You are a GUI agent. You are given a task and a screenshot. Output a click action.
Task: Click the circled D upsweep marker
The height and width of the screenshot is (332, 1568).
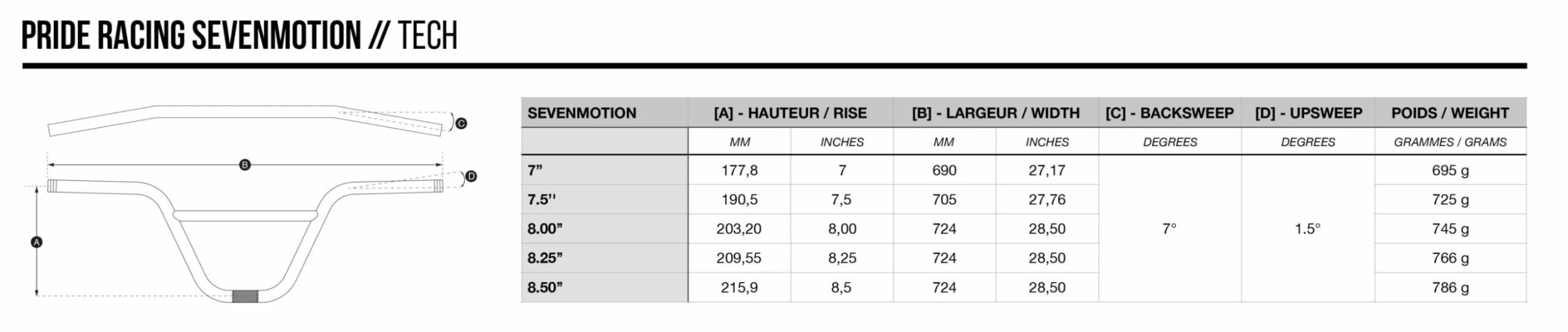click(471, 177)
